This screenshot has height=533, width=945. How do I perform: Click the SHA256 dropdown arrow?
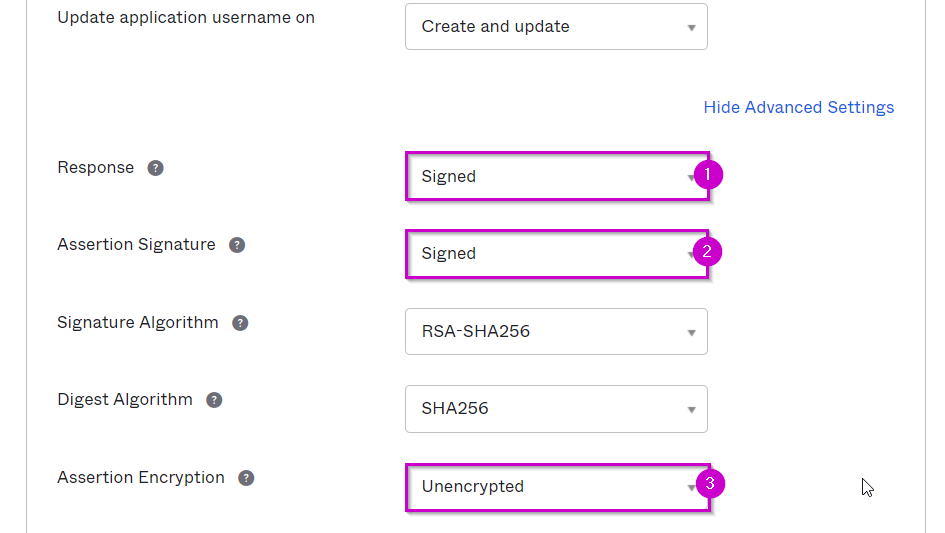(x=692, y=410)
